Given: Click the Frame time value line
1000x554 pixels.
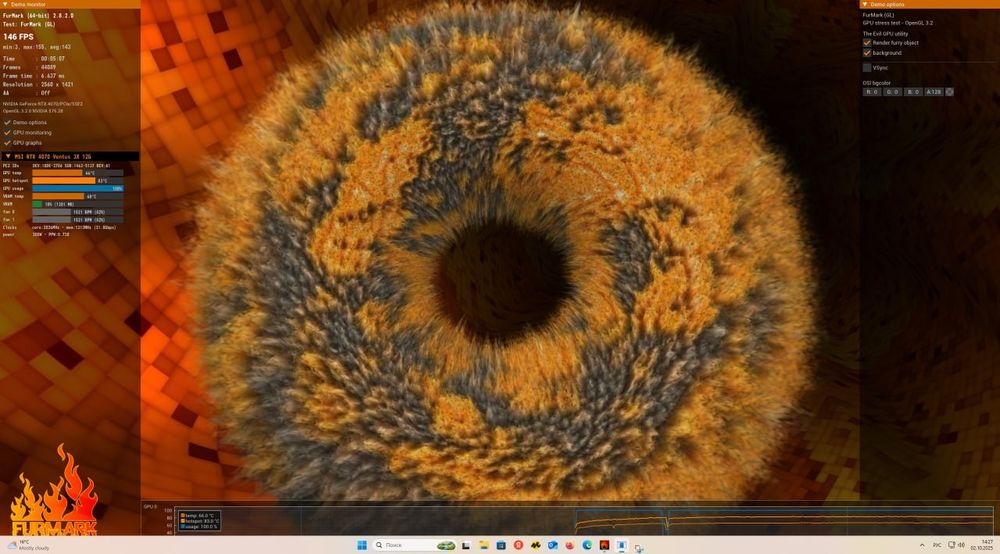Looking at the screenshot, I should pyautogui.click(x=33, y=76).
